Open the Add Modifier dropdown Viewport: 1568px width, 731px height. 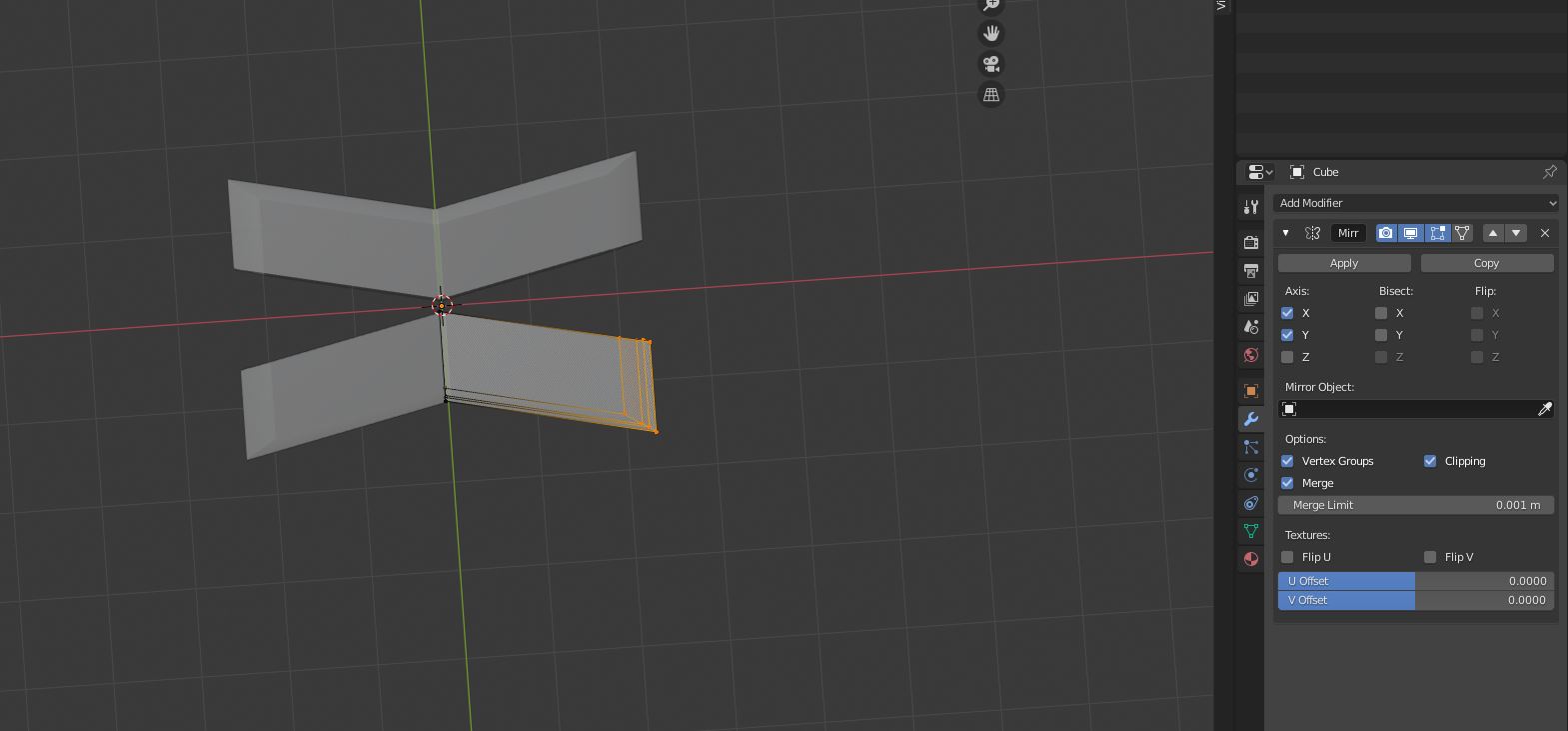pos(1416,203)
